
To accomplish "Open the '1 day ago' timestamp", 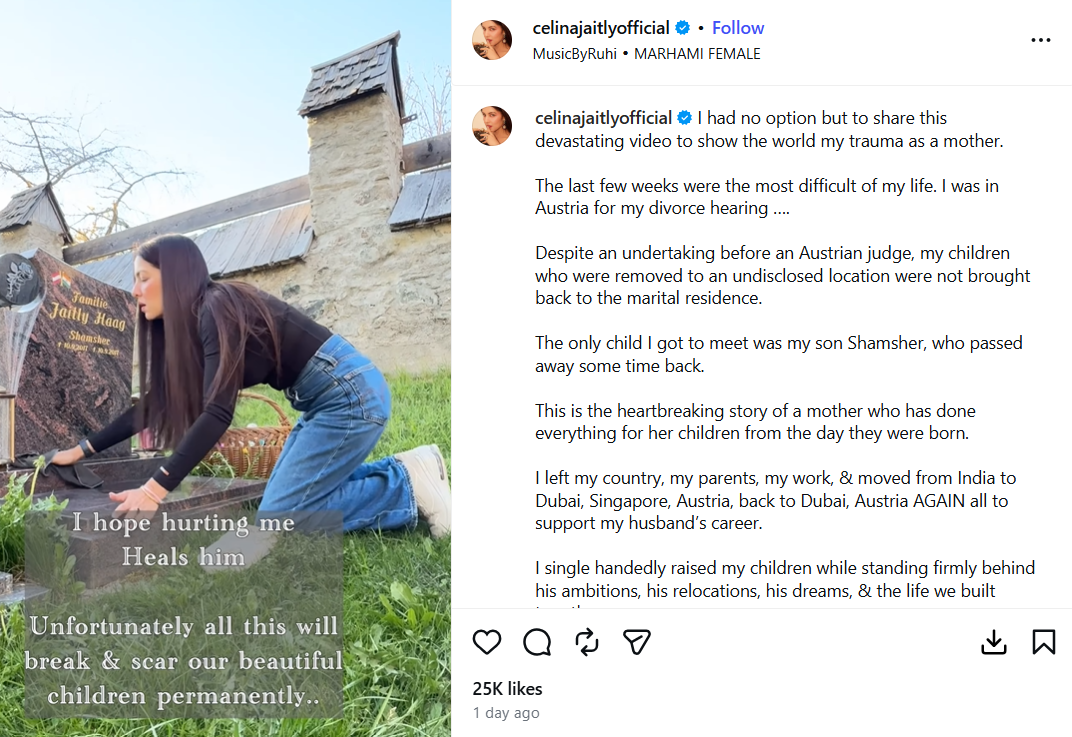I will click(506, 713).
